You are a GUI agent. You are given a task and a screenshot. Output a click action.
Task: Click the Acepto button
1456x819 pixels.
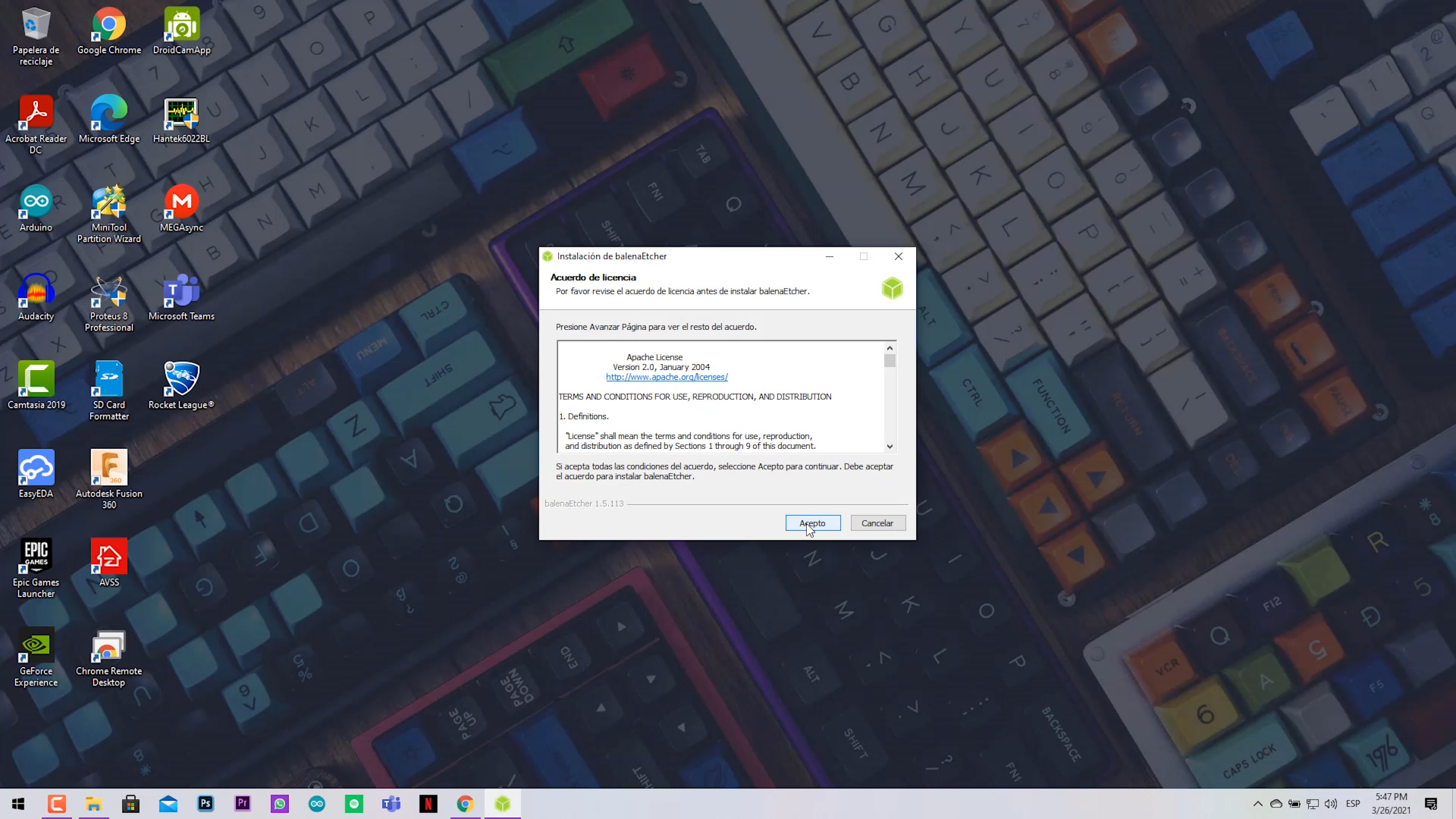[x=812, y=523]
